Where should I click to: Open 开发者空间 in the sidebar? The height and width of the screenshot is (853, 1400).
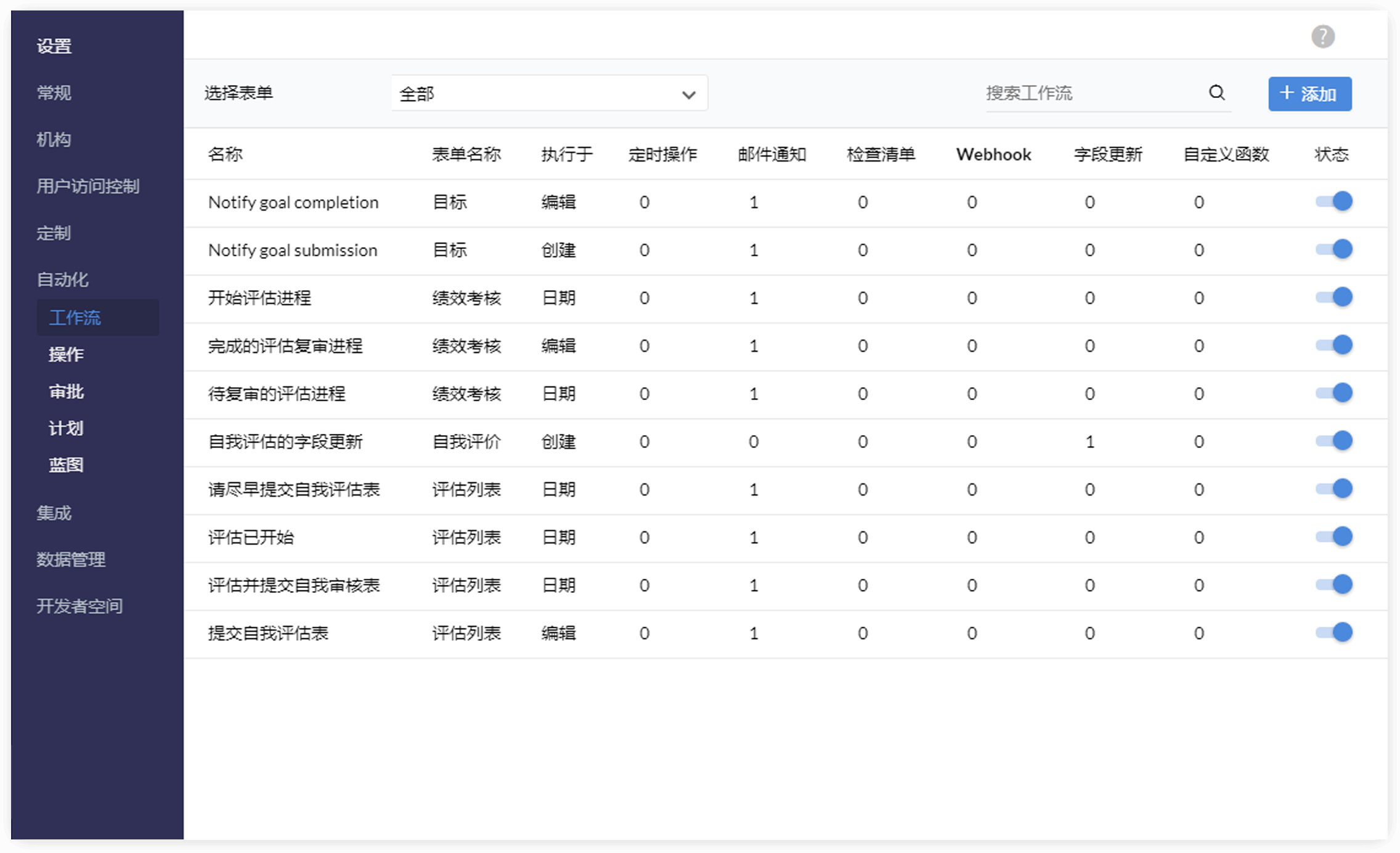79,606
